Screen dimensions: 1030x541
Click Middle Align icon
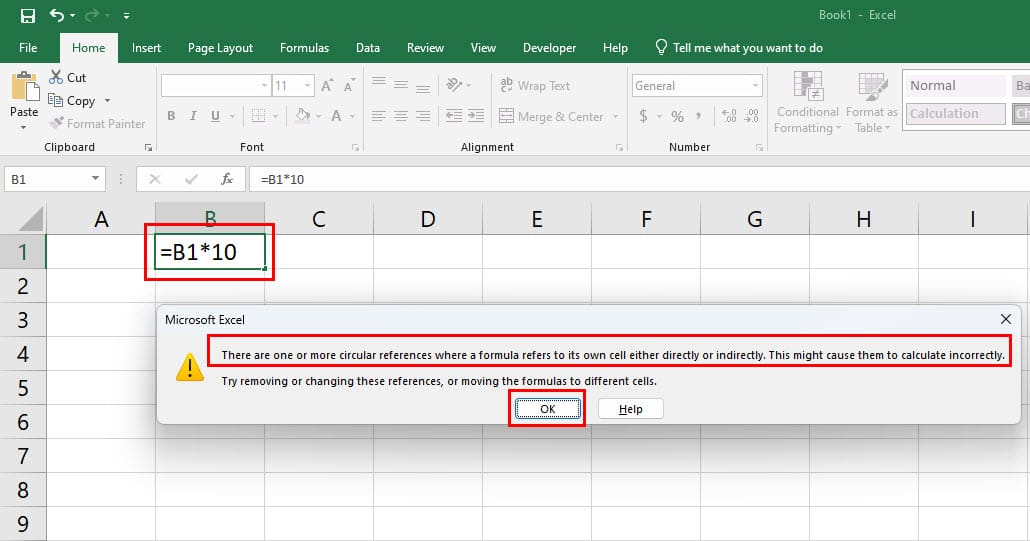pos(401,83)
